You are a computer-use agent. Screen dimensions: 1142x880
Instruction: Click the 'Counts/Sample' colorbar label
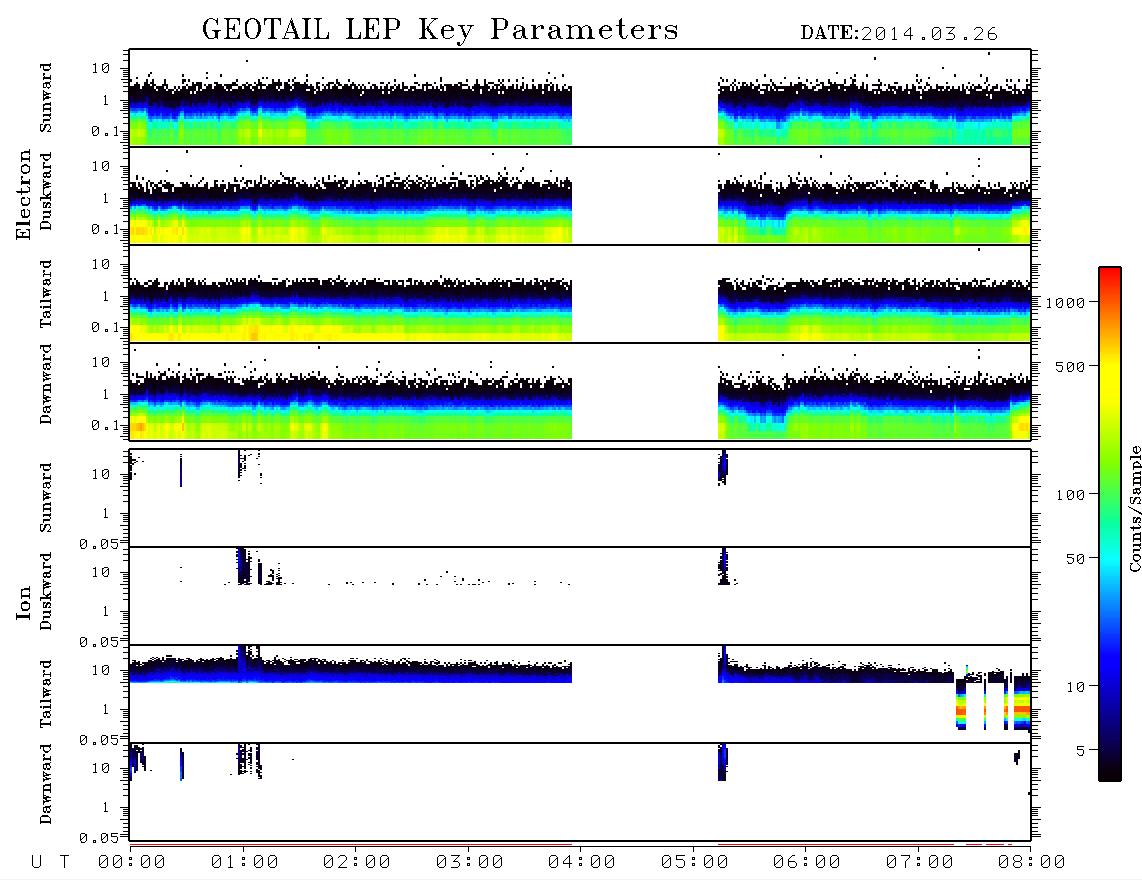1134,508
